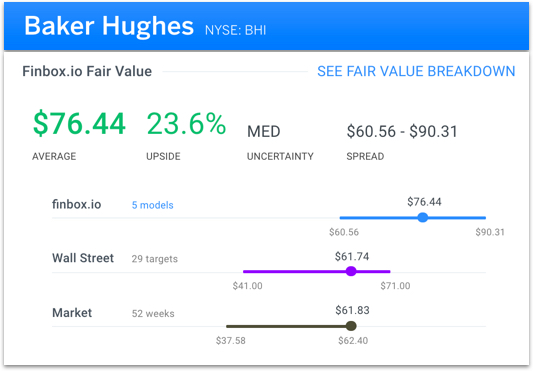Click the purple Wall Street target dot
The image size is (533, 371).
(x=351, y=271)
